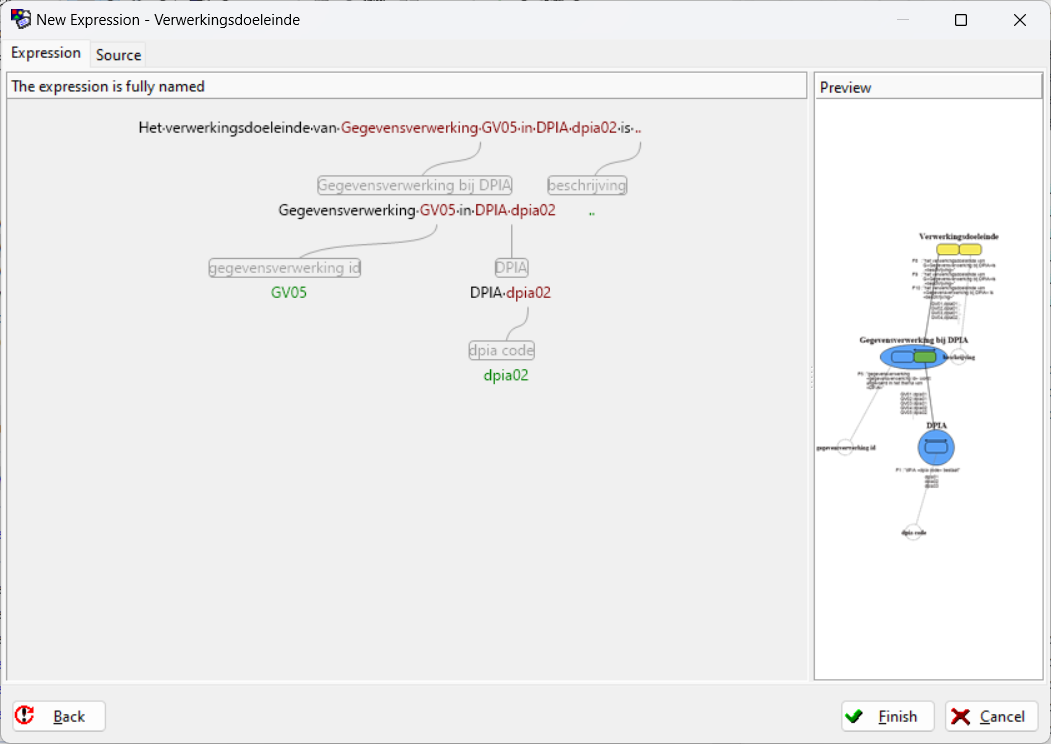Click the 'DPIA' role box

pyautogui.click(x=511, y=268)
